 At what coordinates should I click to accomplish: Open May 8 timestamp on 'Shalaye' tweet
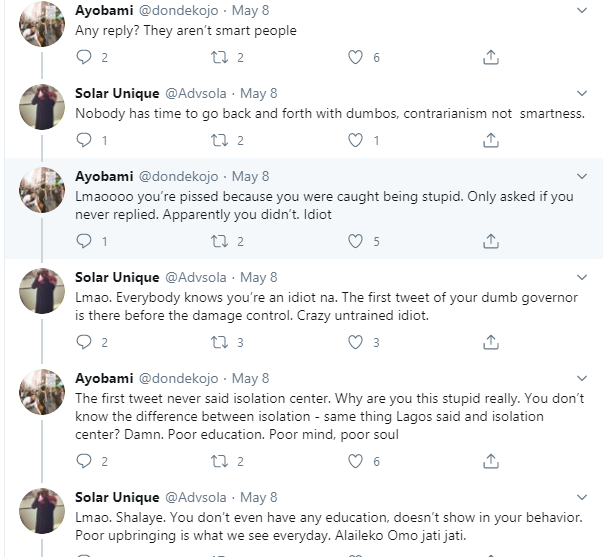pos(258,496)
